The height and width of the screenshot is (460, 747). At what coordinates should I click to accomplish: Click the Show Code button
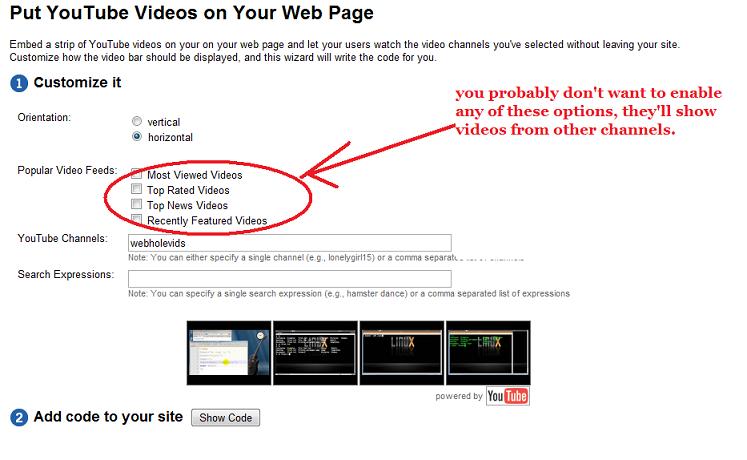225,418
